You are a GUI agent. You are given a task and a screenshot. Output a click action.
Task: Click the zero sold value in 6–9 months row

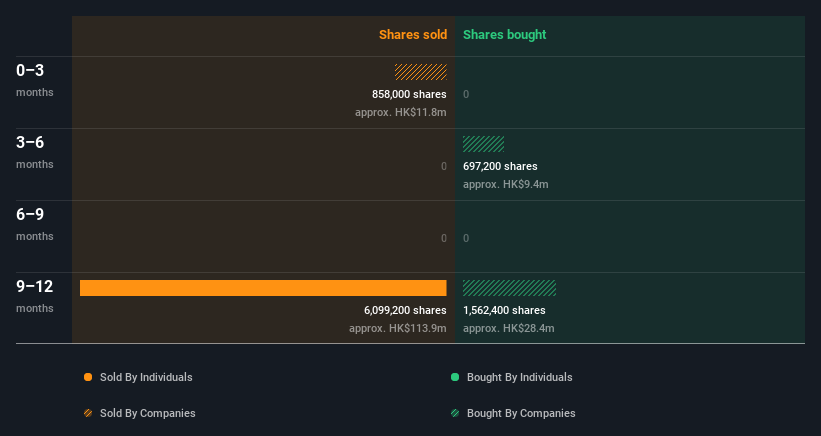(443, 238)
